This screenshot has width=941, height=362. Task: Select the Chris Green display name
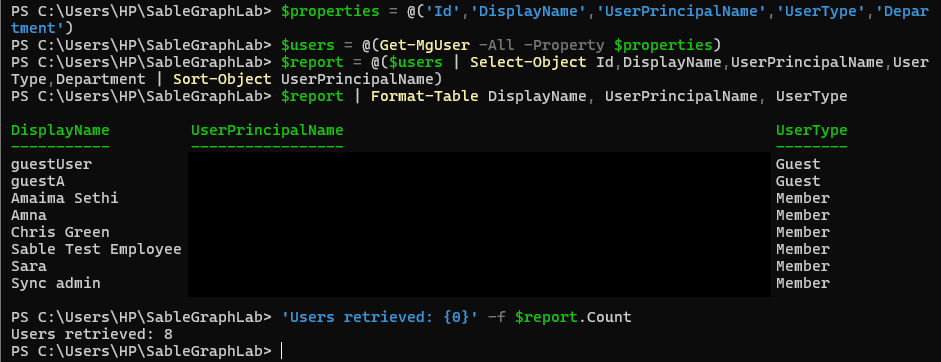pos(60,232)
